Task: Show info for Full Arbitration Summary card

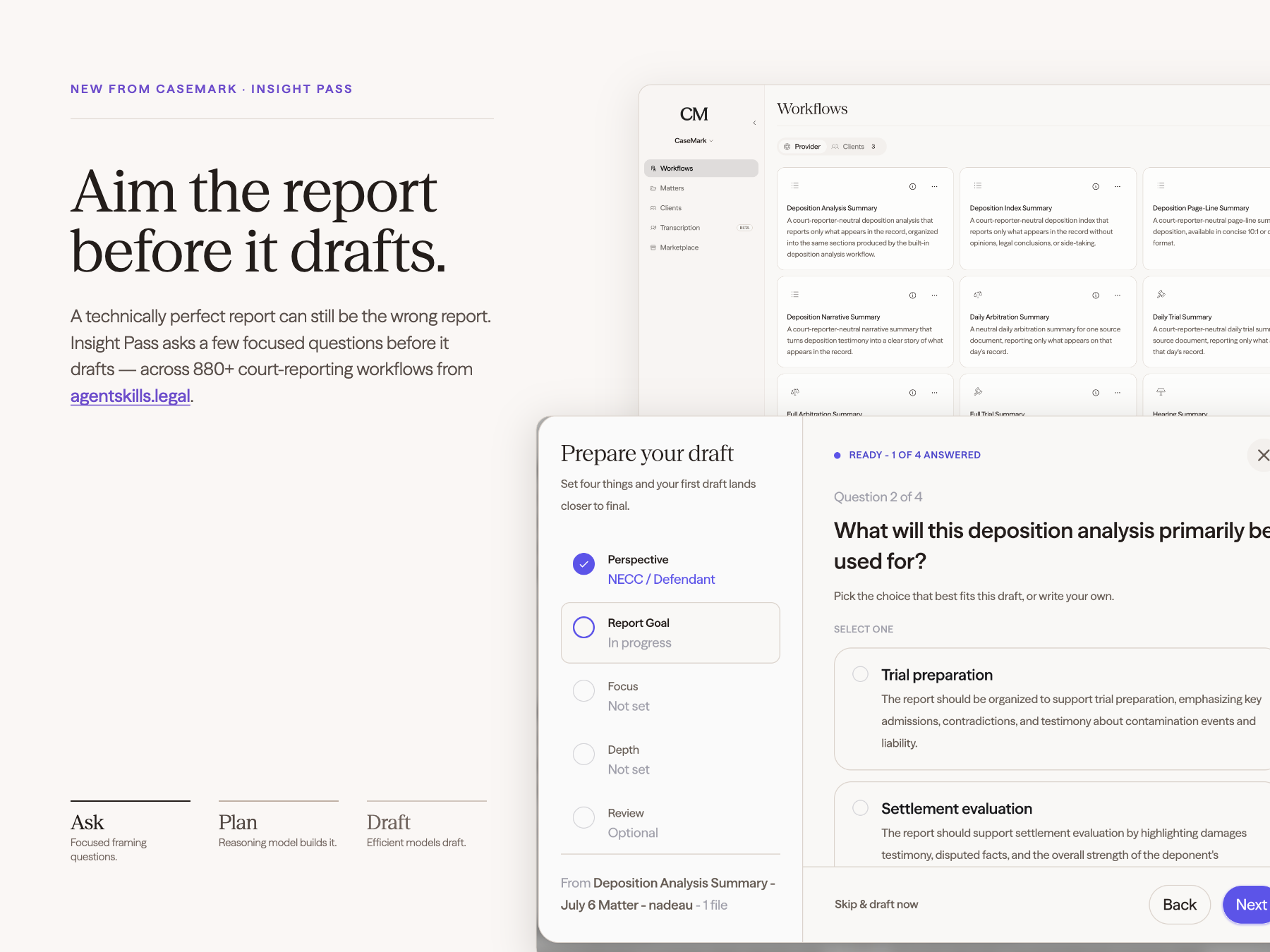Action: pos(912,392)
